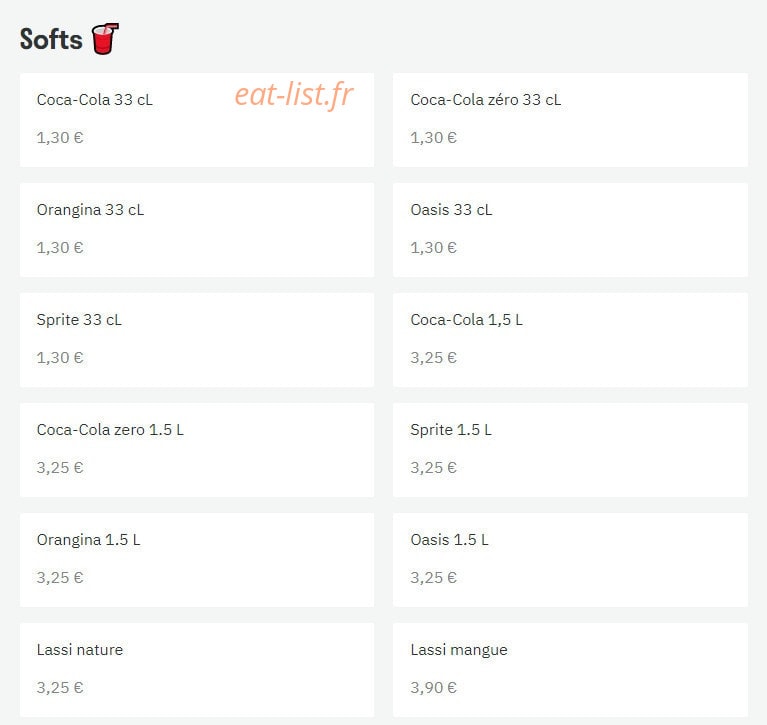Choose Lassi mangue

(x=570, y=670)
